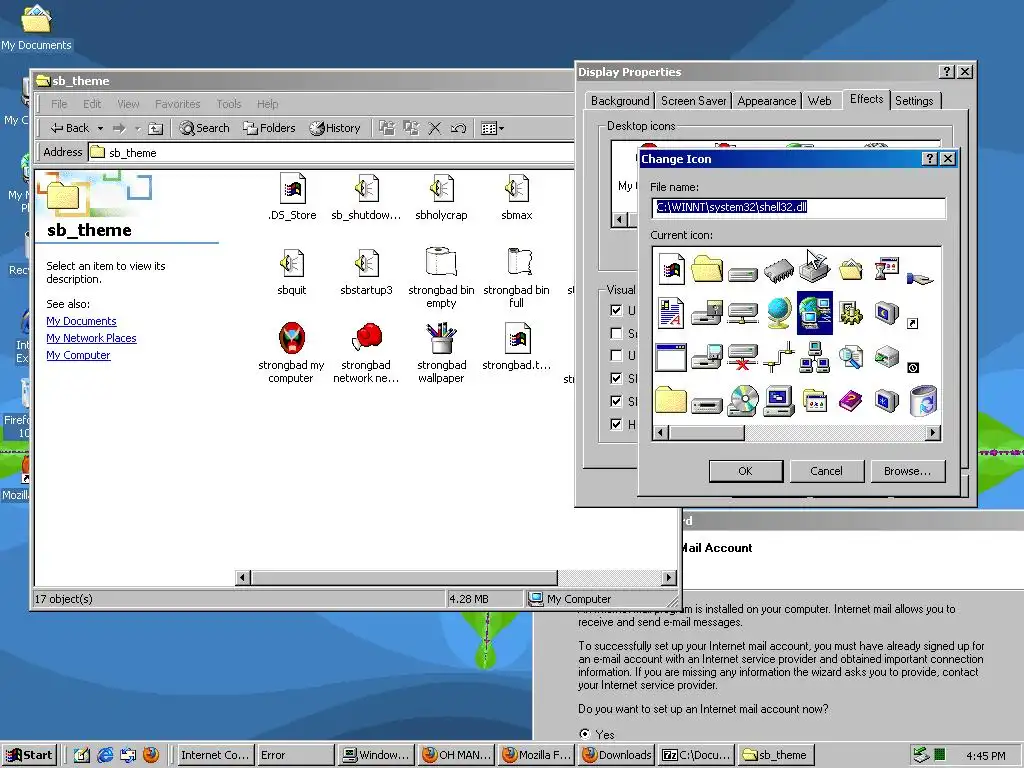Click the Delete X toolbar icon

pos(434,128)
